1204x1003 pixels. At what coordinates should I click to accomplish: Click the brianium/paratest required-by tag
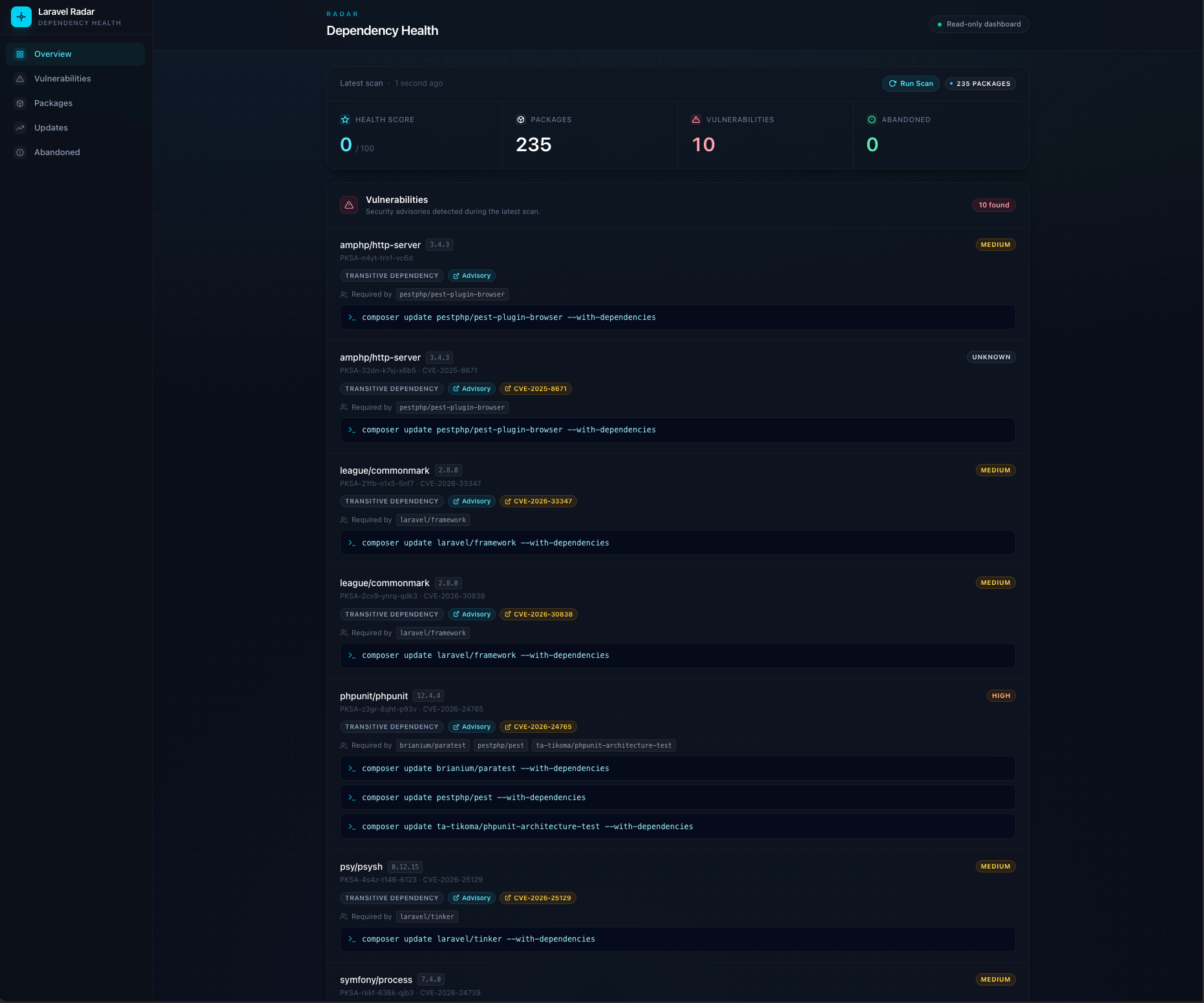coord(433,746)
